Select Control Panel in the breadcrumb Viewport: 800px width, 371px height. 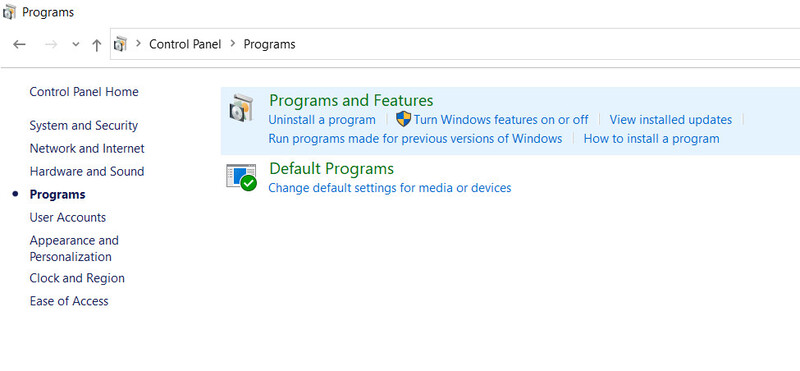point(185,44)
